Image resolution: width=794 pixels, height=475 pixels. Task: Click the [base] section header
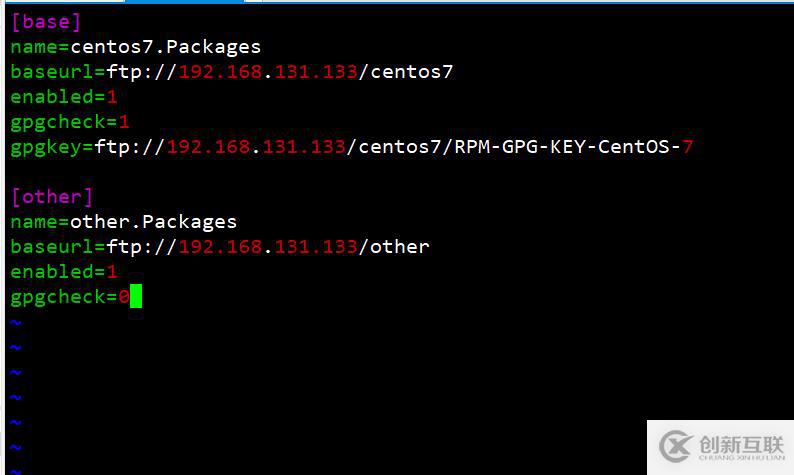pyautogui.click(x=46, y=22)
